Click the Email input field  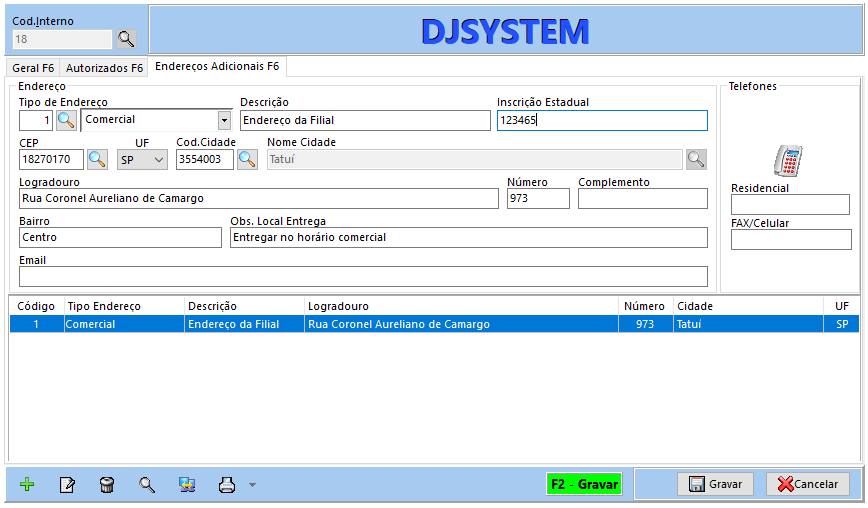363,276
